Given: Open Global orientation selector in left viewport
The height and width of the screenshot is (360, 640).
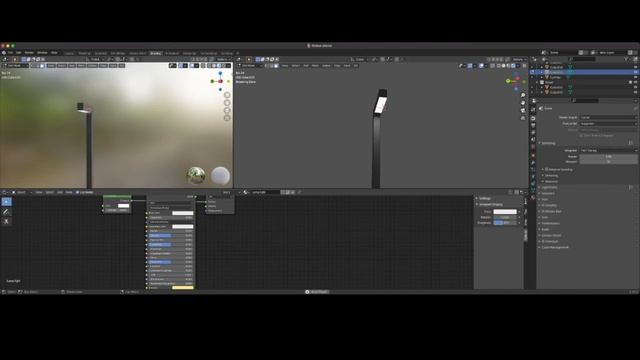Looking at the screenshot, I should [x=97, y=59].
